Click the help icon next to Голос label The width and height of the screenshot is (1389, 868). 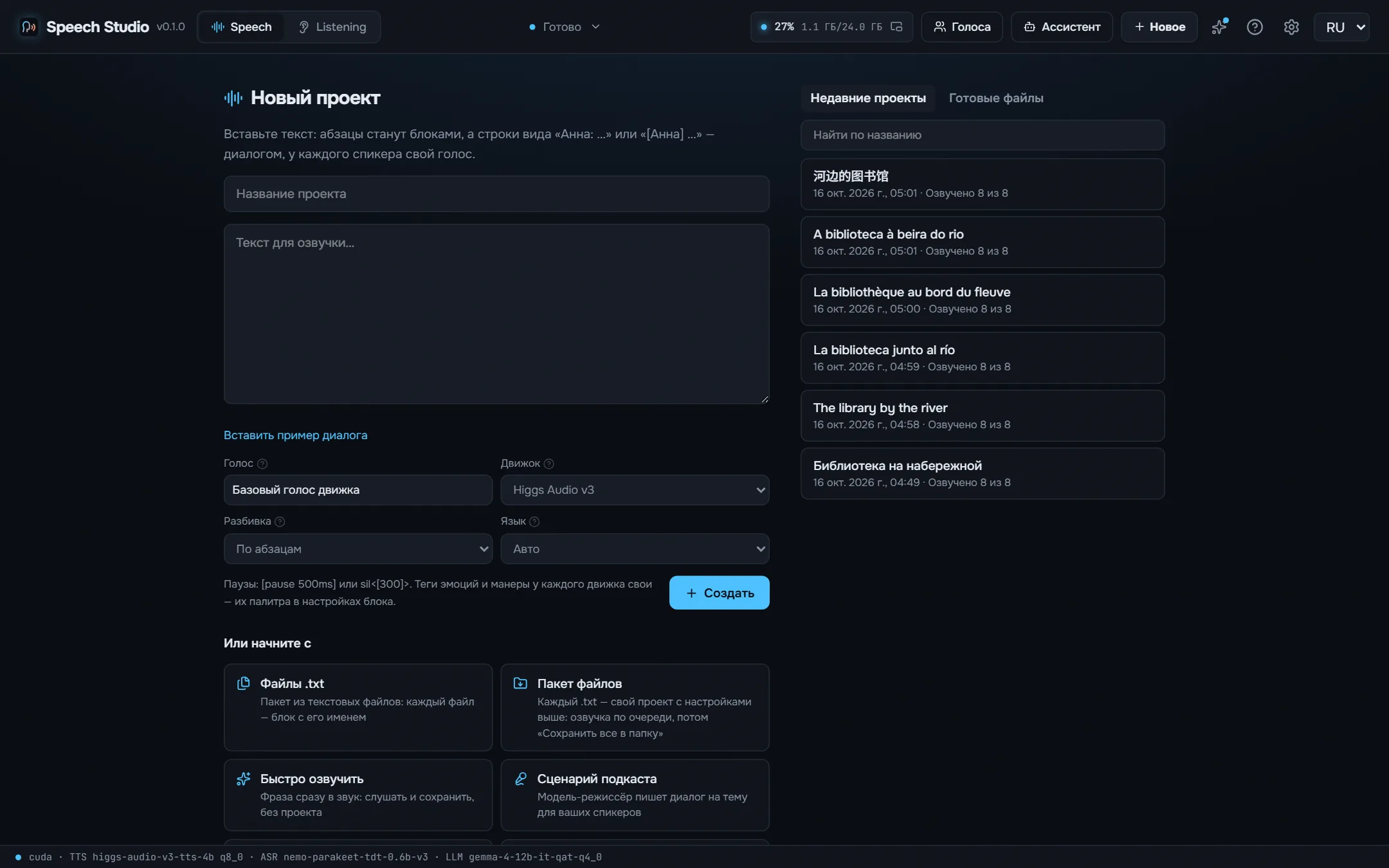(x=262, y=464)
